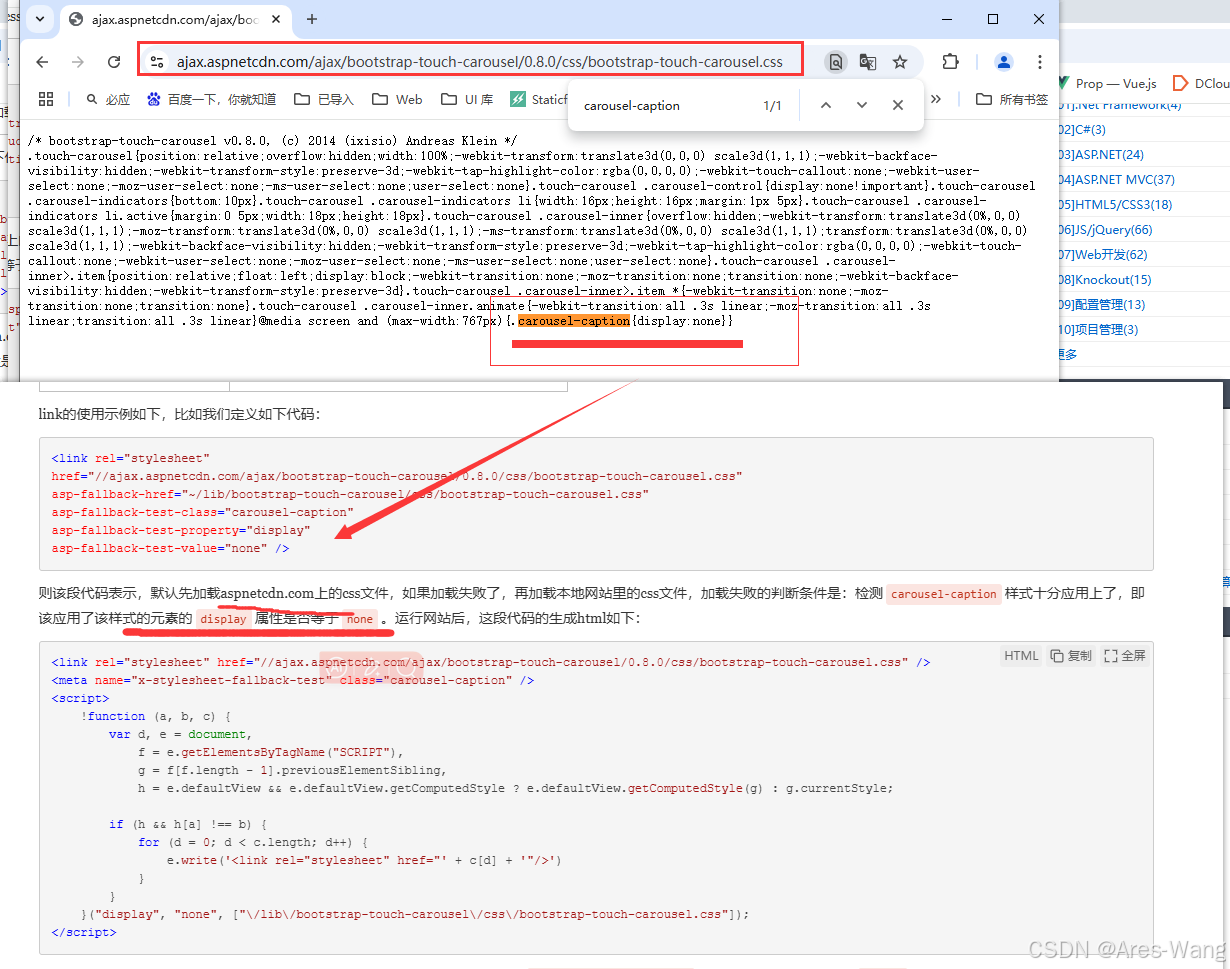
Task: Bookmark this page with the star icon
Action: click(900, 62)
